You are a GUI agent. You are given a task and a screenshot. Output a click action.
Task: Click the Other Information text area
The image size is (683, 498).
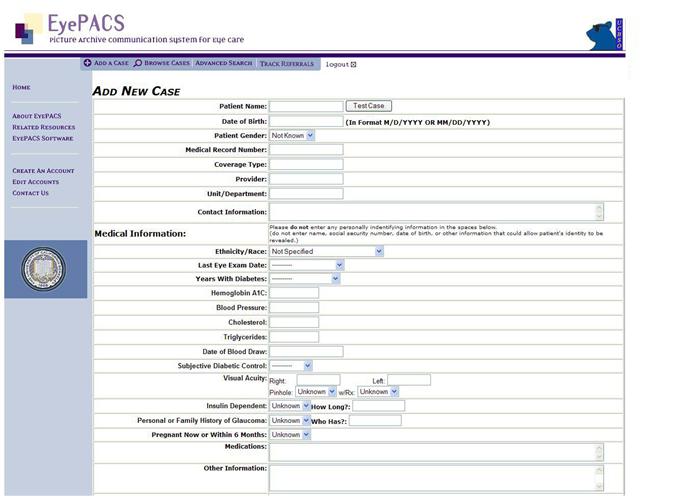pyautogui.click(x=436, y=478)
